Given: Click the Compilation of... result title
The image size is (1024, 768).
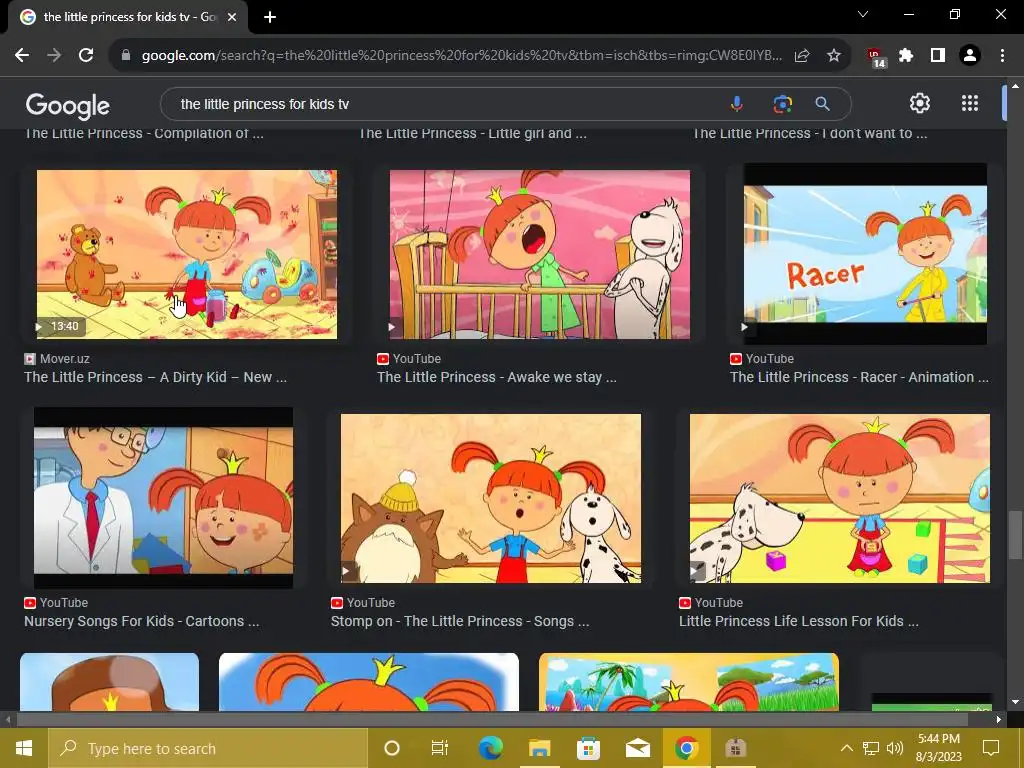Looking at the screenshot, I should click(144, 133).
